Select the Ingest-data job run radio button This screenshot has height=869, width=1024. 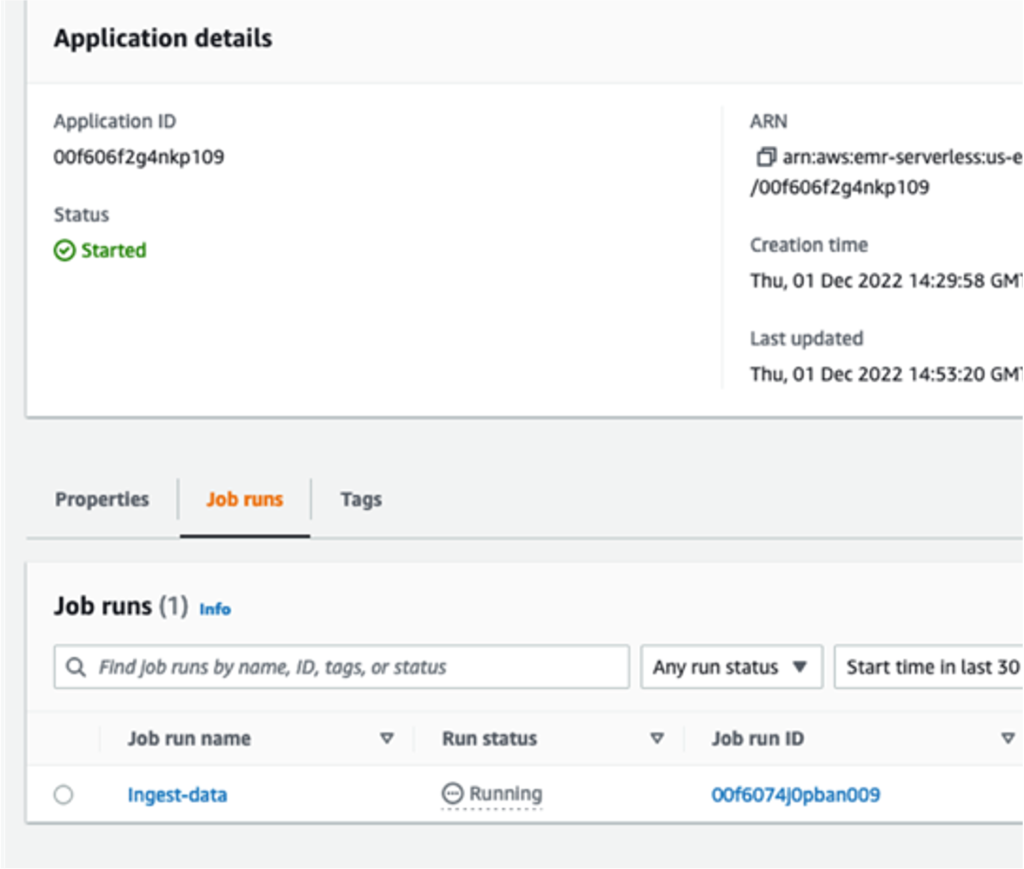(64, 795)
